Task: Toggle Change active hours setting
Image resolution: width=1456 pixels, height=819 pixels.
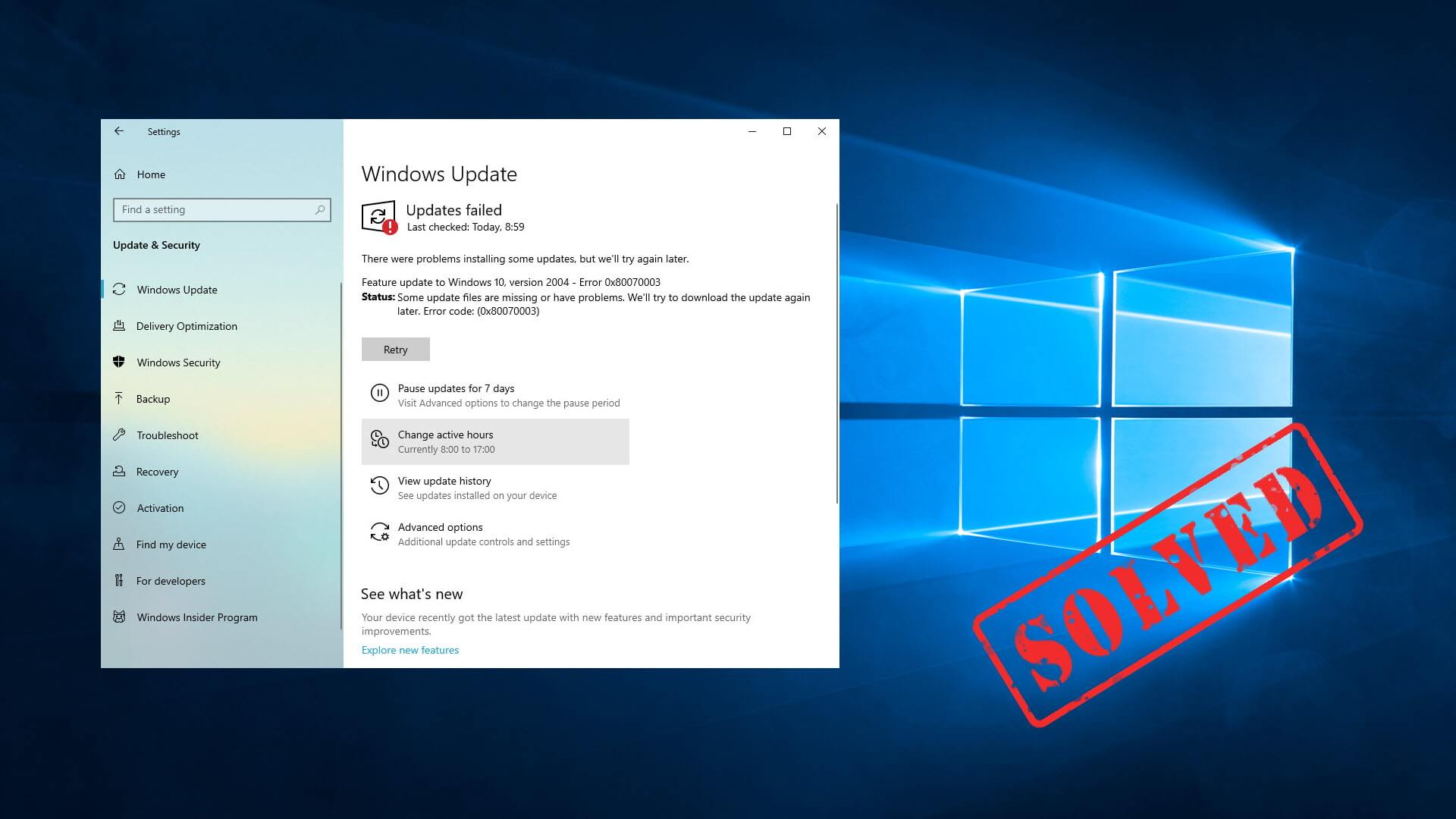Action: click(x=495, y=441)
